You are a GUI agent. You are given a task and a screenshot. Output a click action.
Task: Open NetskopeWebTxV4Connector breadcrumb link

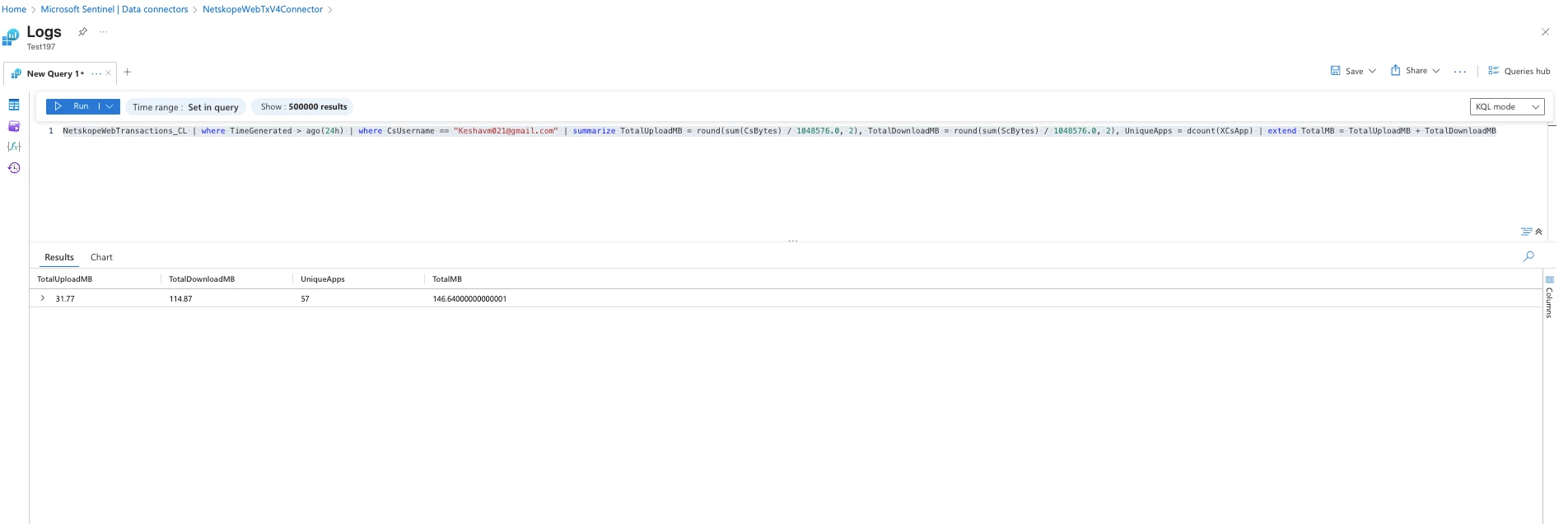[x=263, y=9]
